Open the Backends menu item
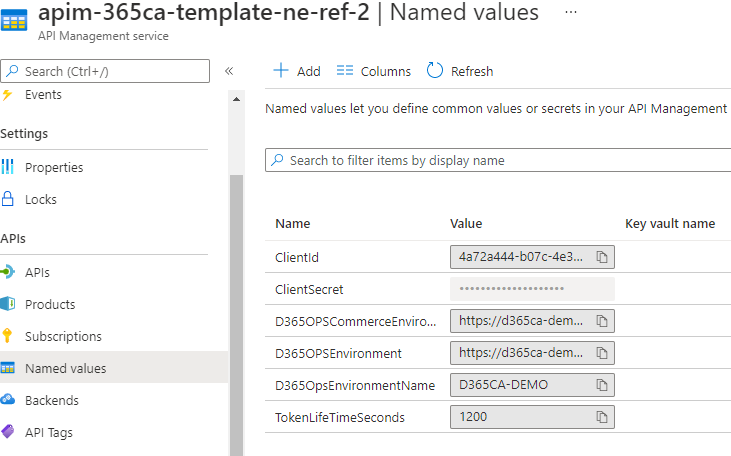This screenshot has width=731, height=456. click(52, 401)
